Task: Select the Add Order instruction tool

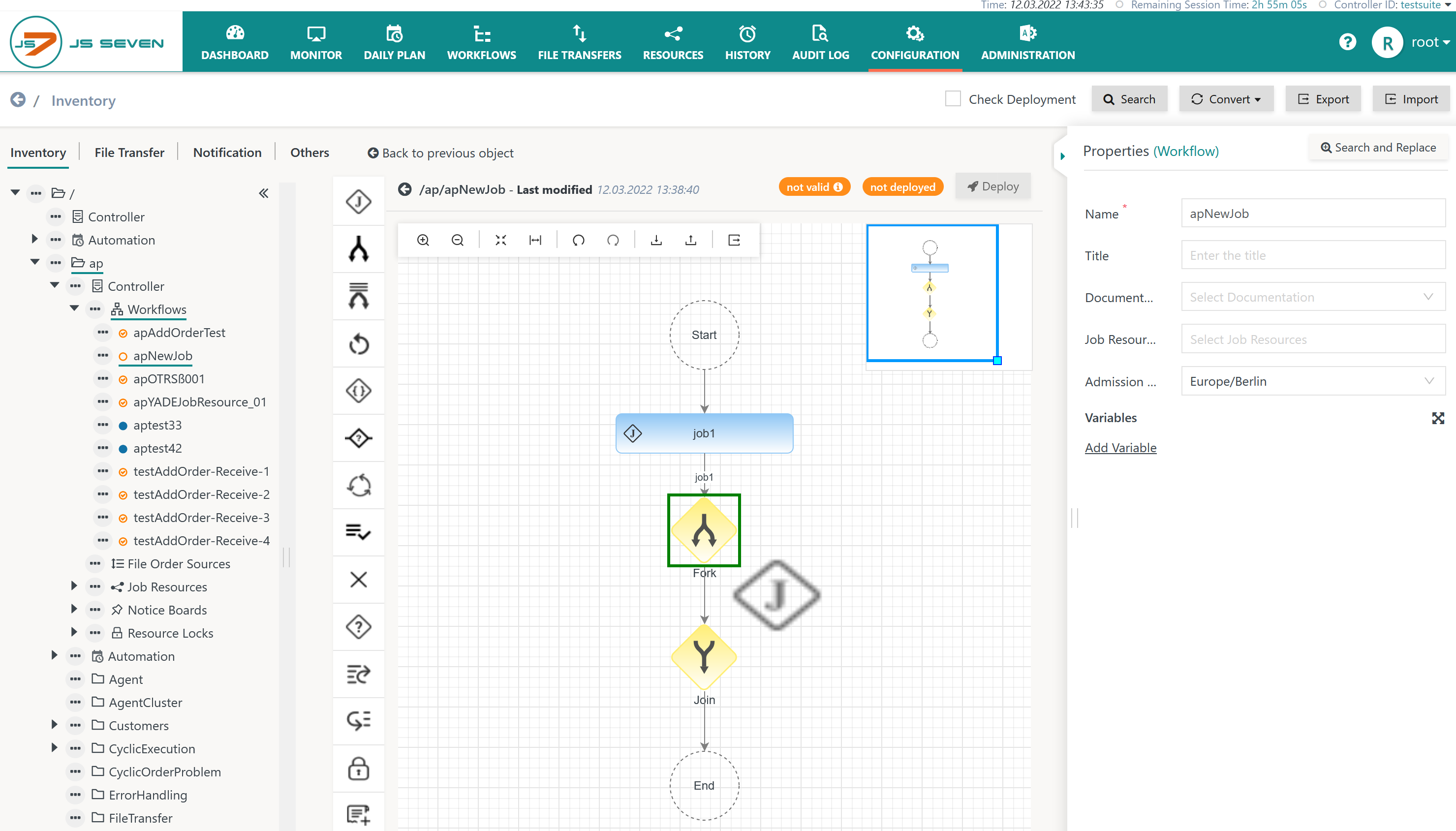Action: tap(358, 814)
